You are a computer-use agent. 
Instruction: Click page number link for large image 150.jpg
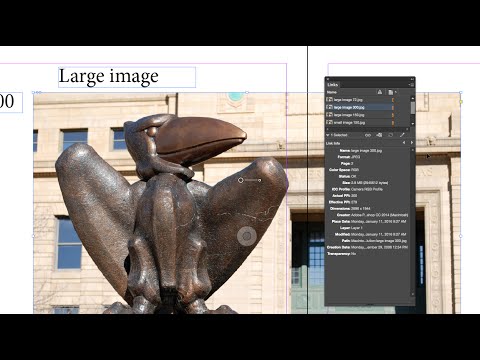coord(393,115)
